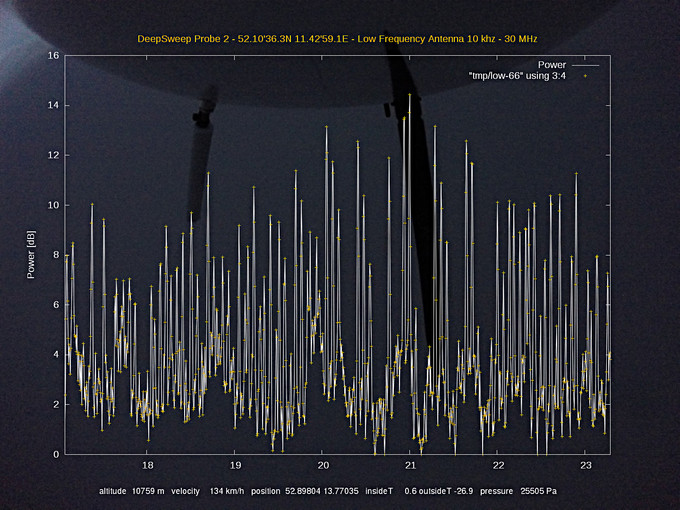Click the 'altitude' label in the status line
The width and height of the screenshot is (680, 510).
point(112,491)
